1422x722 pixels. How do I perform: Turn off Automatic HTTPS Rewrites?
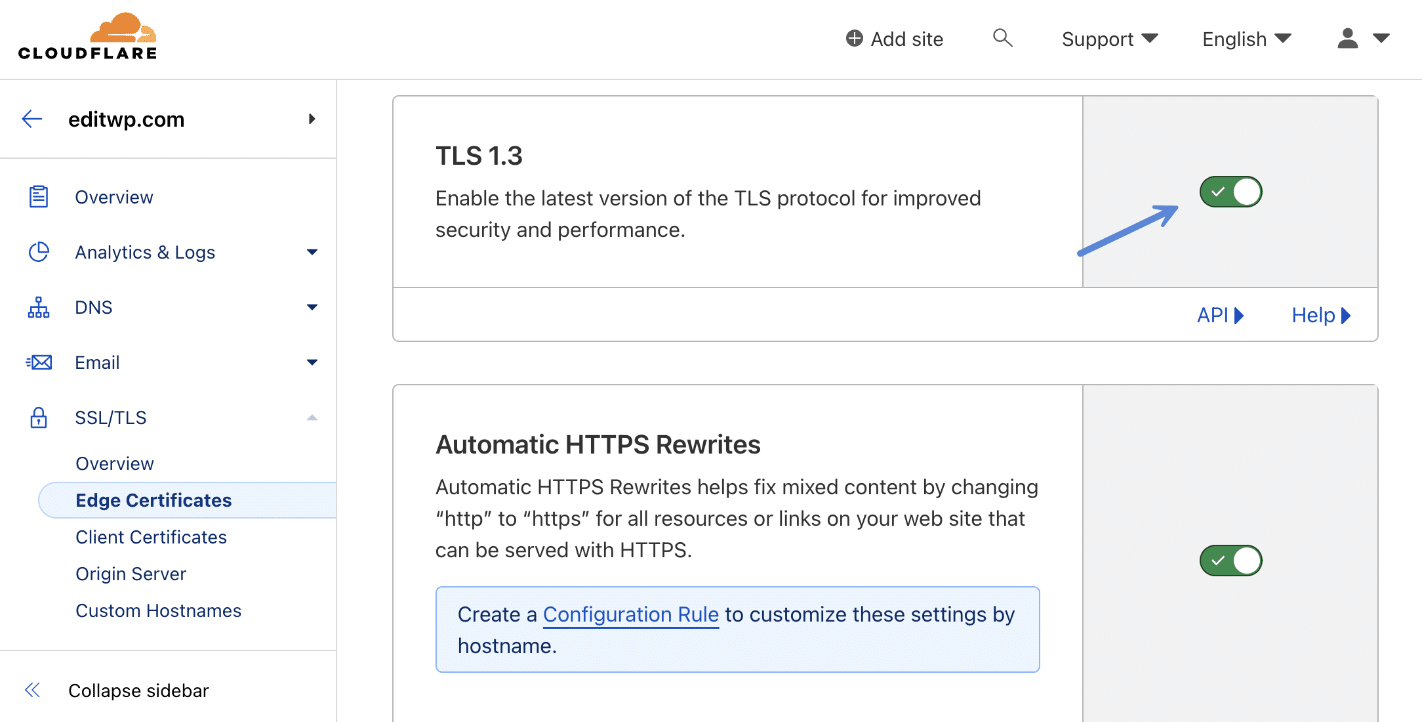click(1230, 560)
